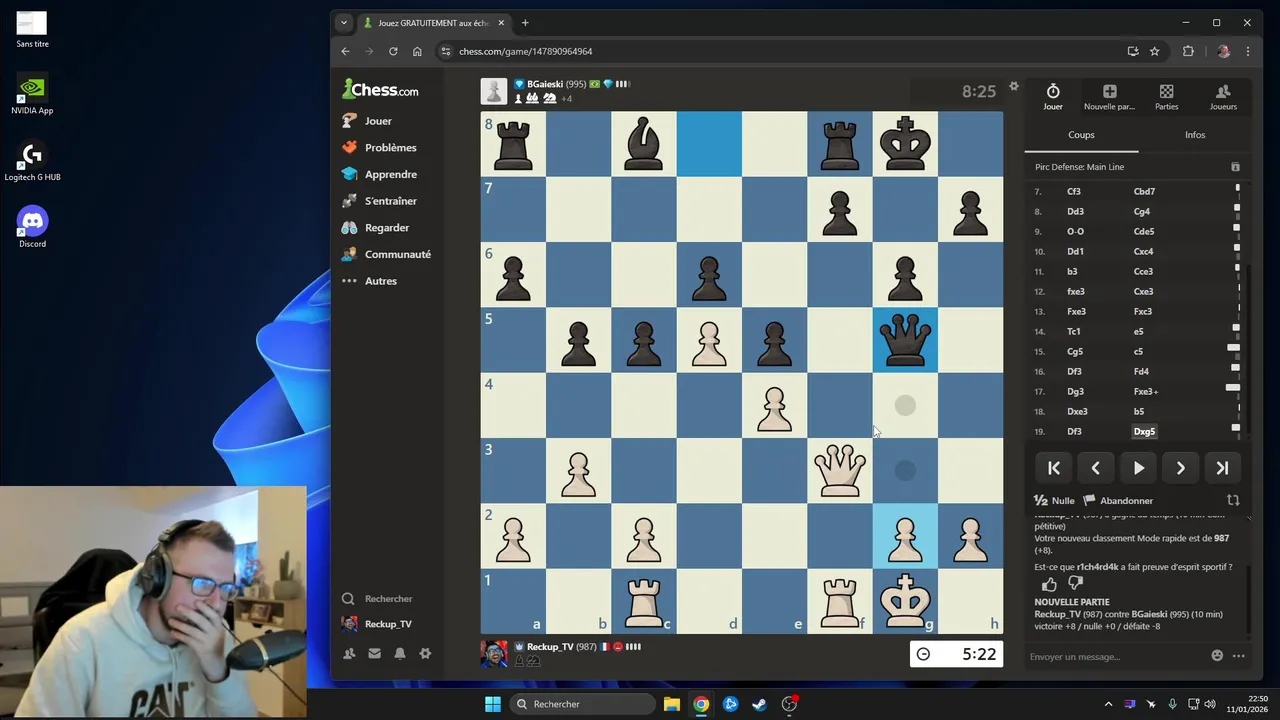Open a new Chrome tab
The width and height of the screenshot is (1280, 720).
[525, 23]
